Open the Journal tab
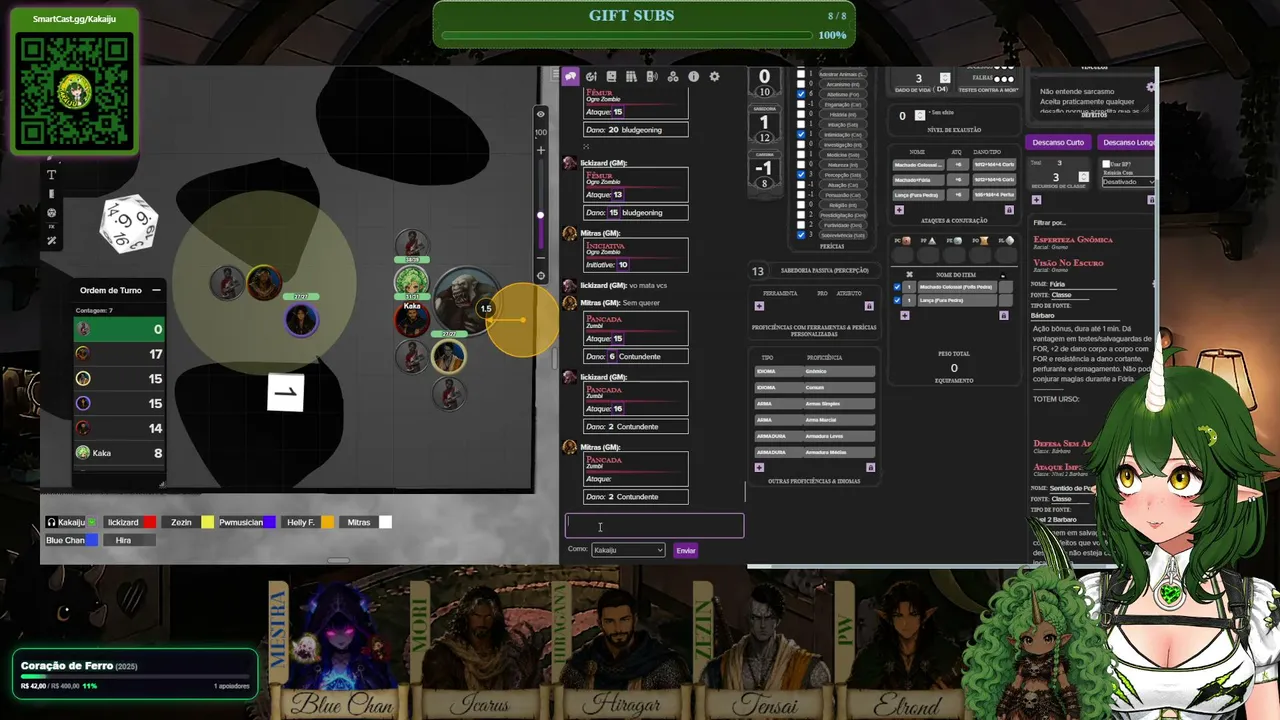1280x720 pixels. (611, 76)
